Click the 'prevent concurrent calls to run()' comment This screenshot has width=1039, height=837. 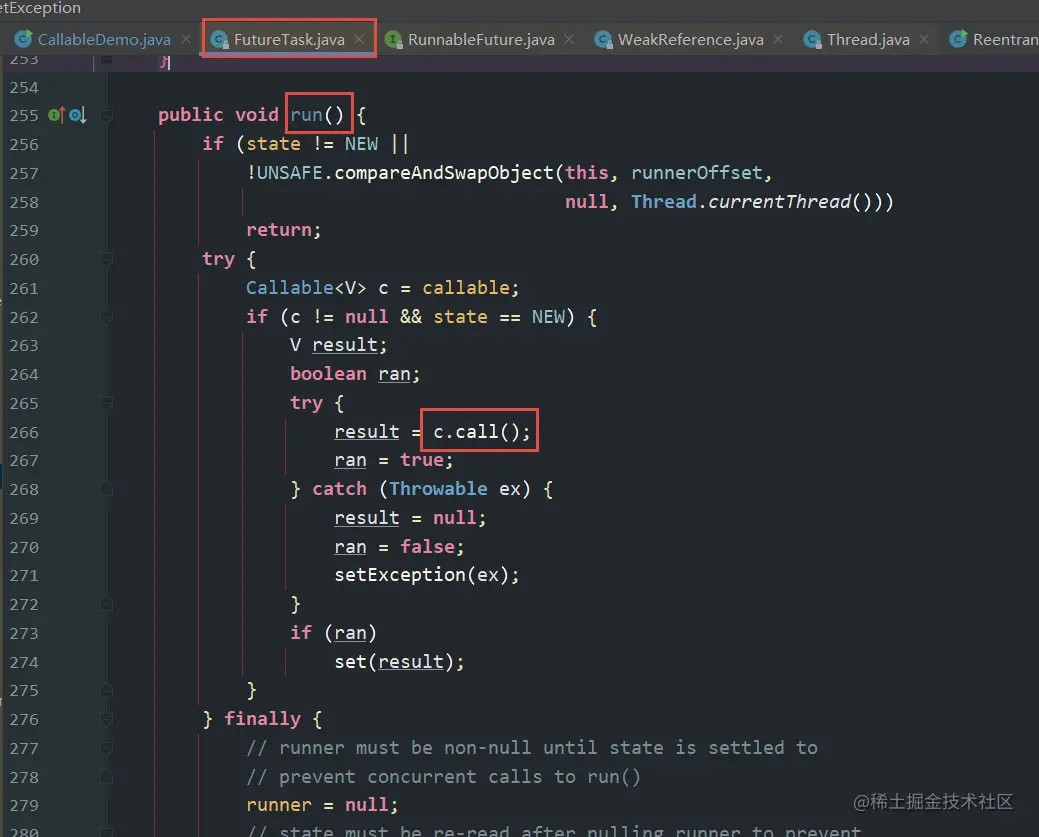(443, 777)
